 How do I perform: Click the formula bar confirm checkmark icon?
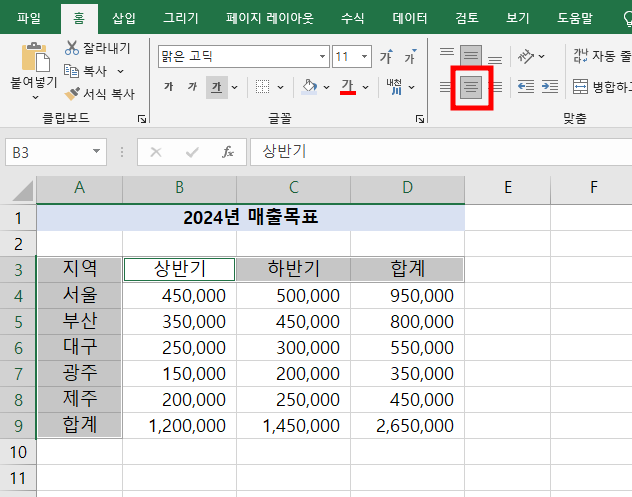[192, 152]
